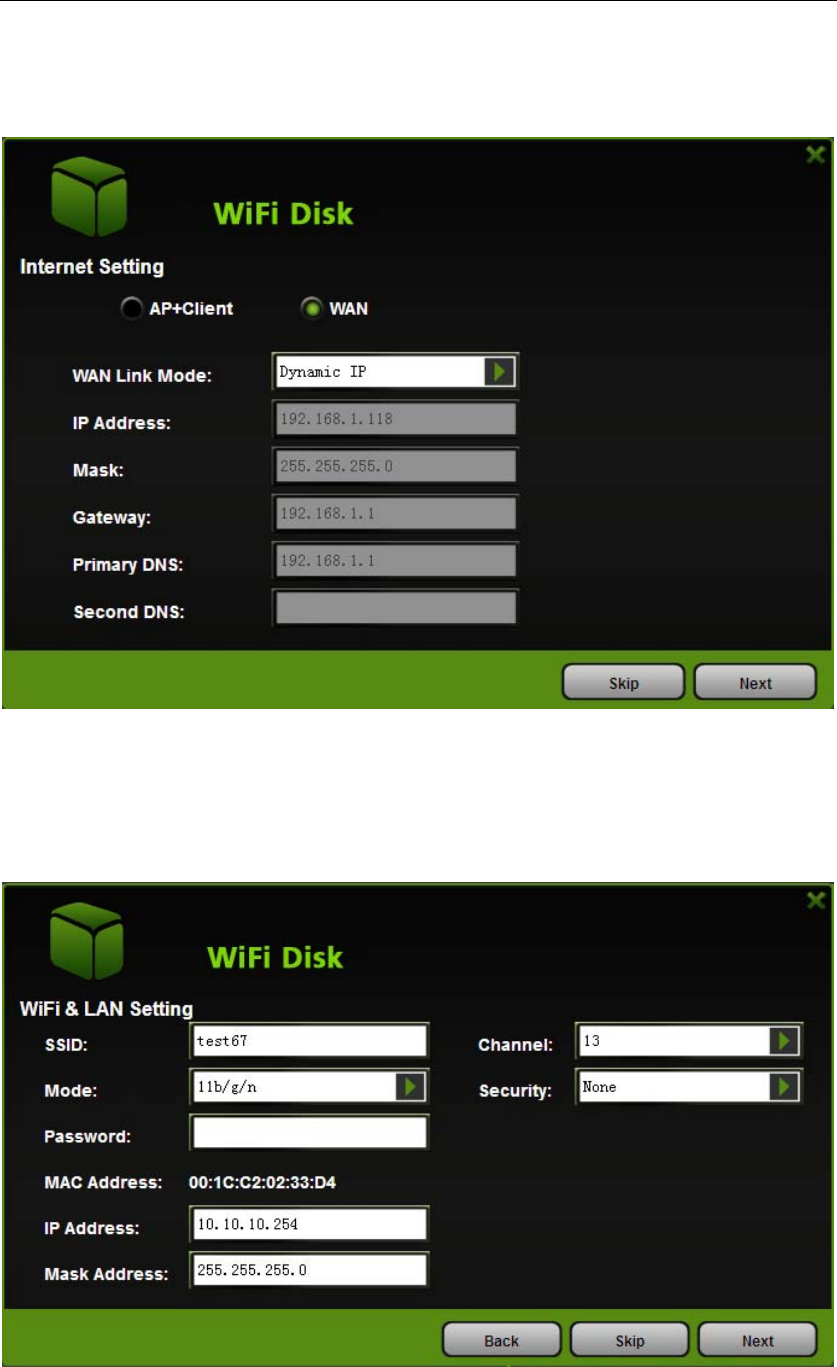Select the WAN radio button
Screen dimensions: 837x1367
click(310, 309)
